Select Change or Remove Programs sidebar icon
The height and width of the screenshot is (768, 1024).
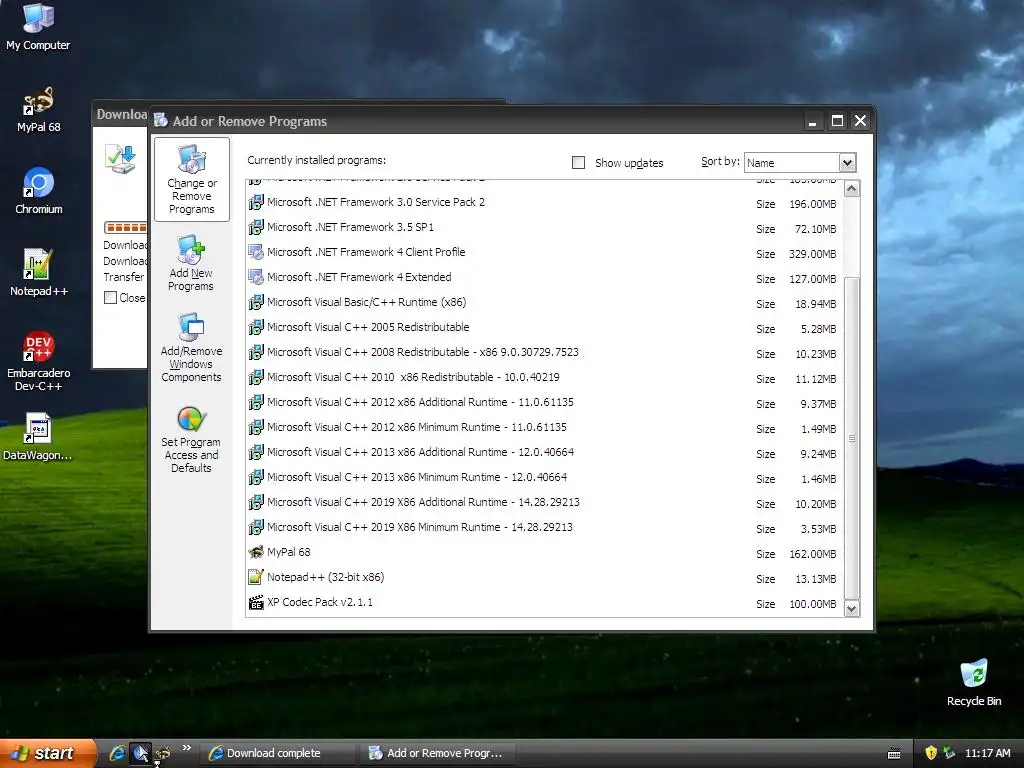191,180
